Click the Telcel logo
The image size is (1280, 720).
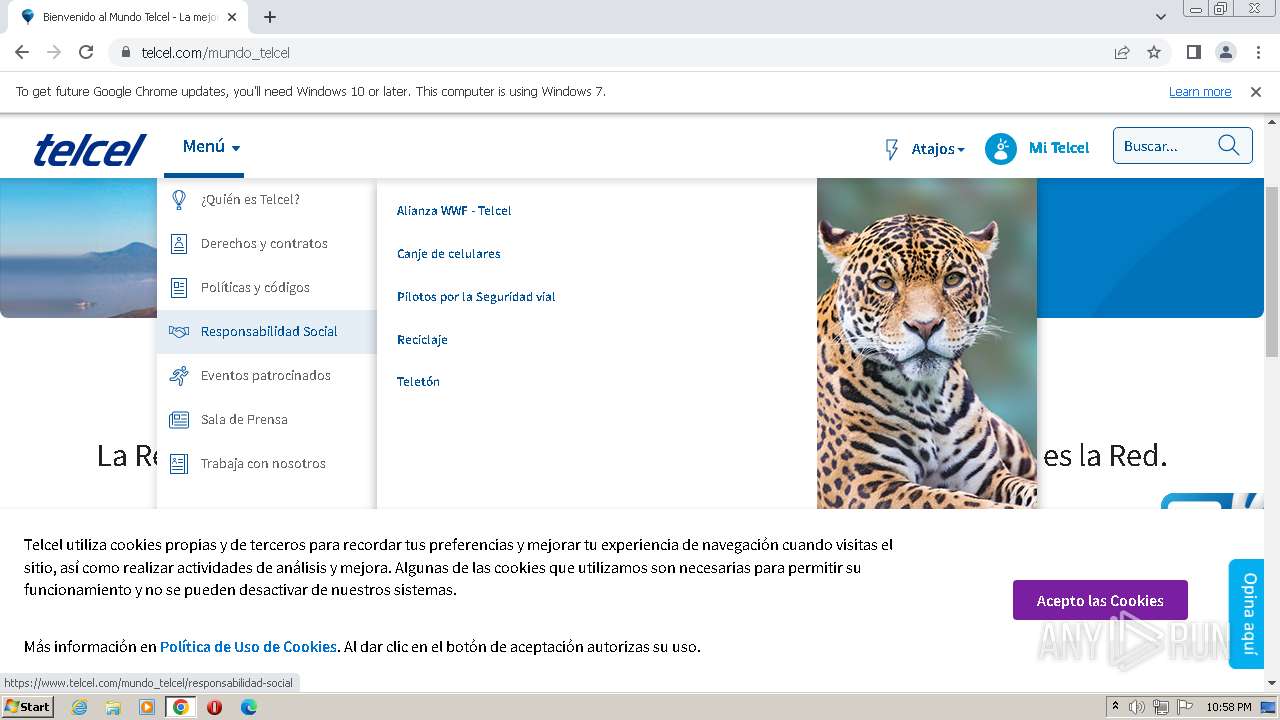pos(90,150)
